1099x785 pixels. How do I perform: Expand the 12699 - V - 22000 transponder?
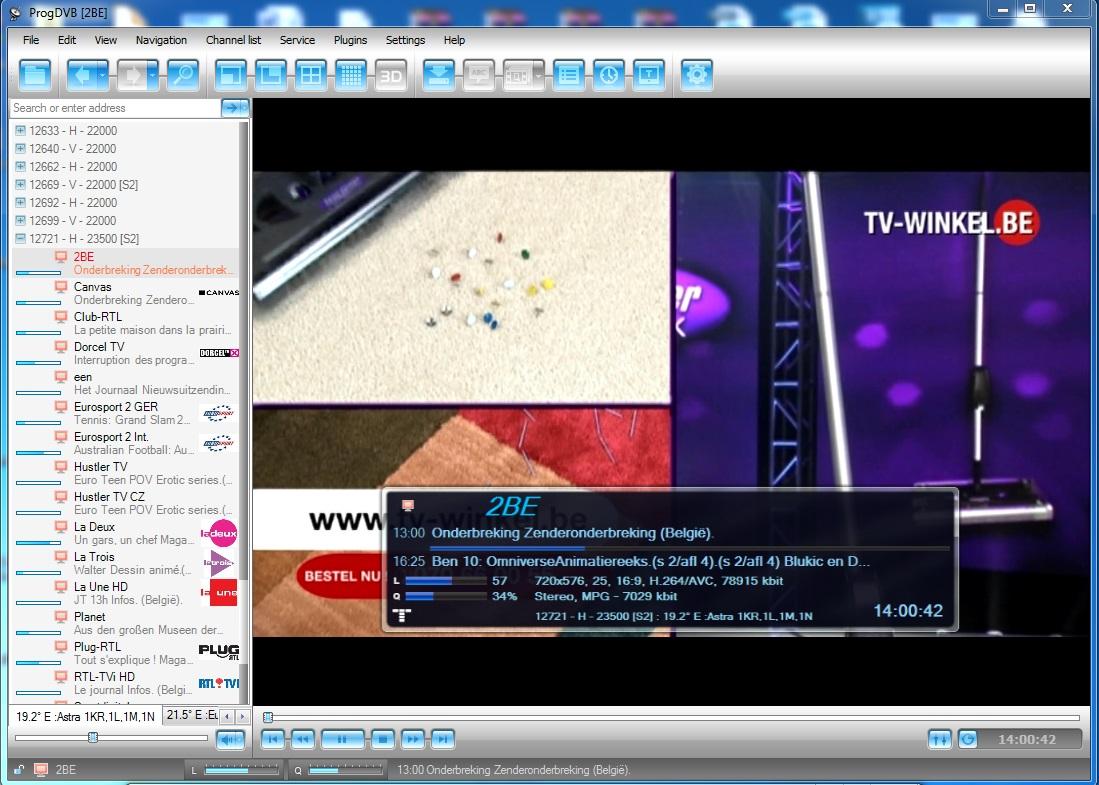pos(20,221)
